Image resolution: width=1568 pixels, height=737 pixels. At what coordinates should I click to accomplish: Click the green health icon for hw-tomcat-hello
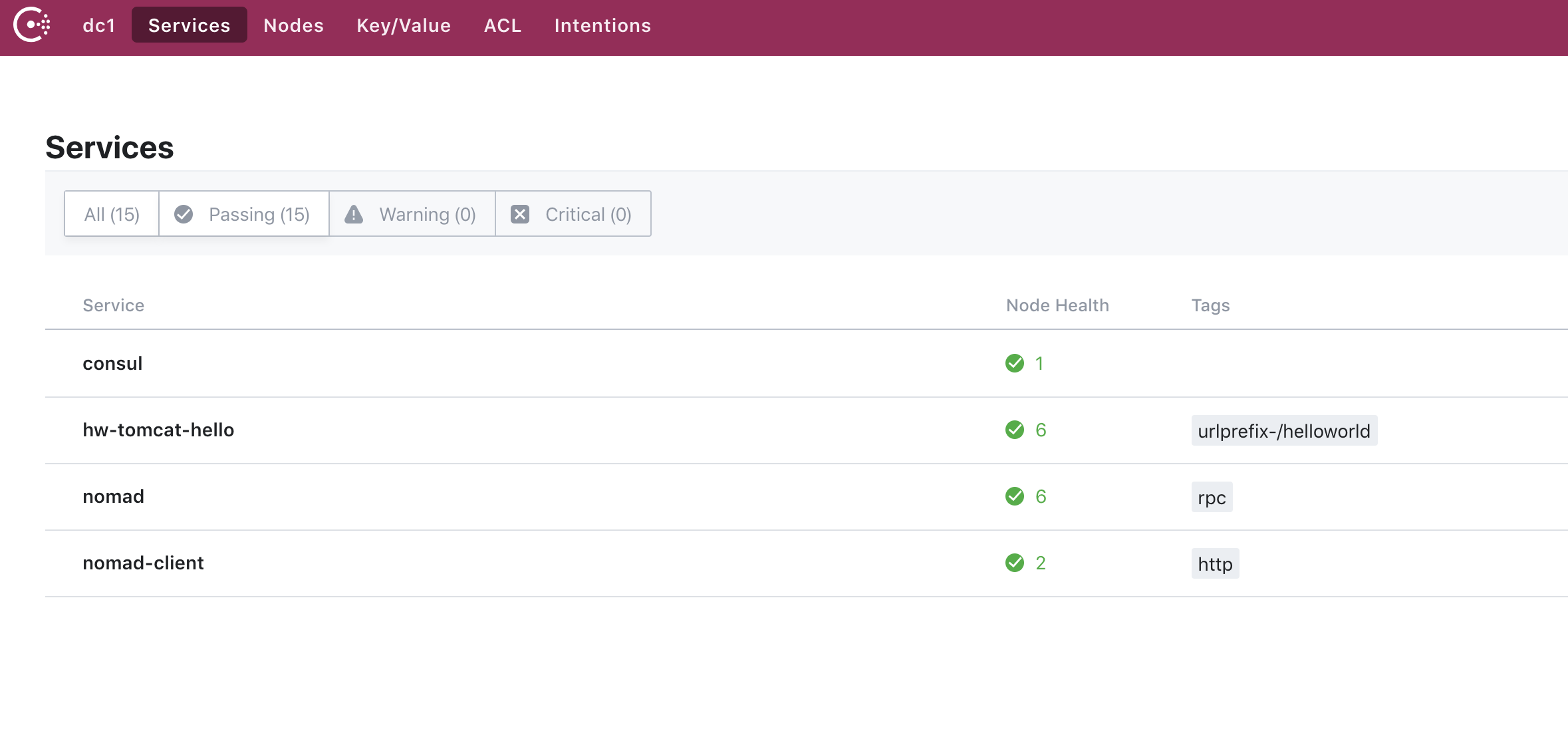click(x=1015, y=430)
